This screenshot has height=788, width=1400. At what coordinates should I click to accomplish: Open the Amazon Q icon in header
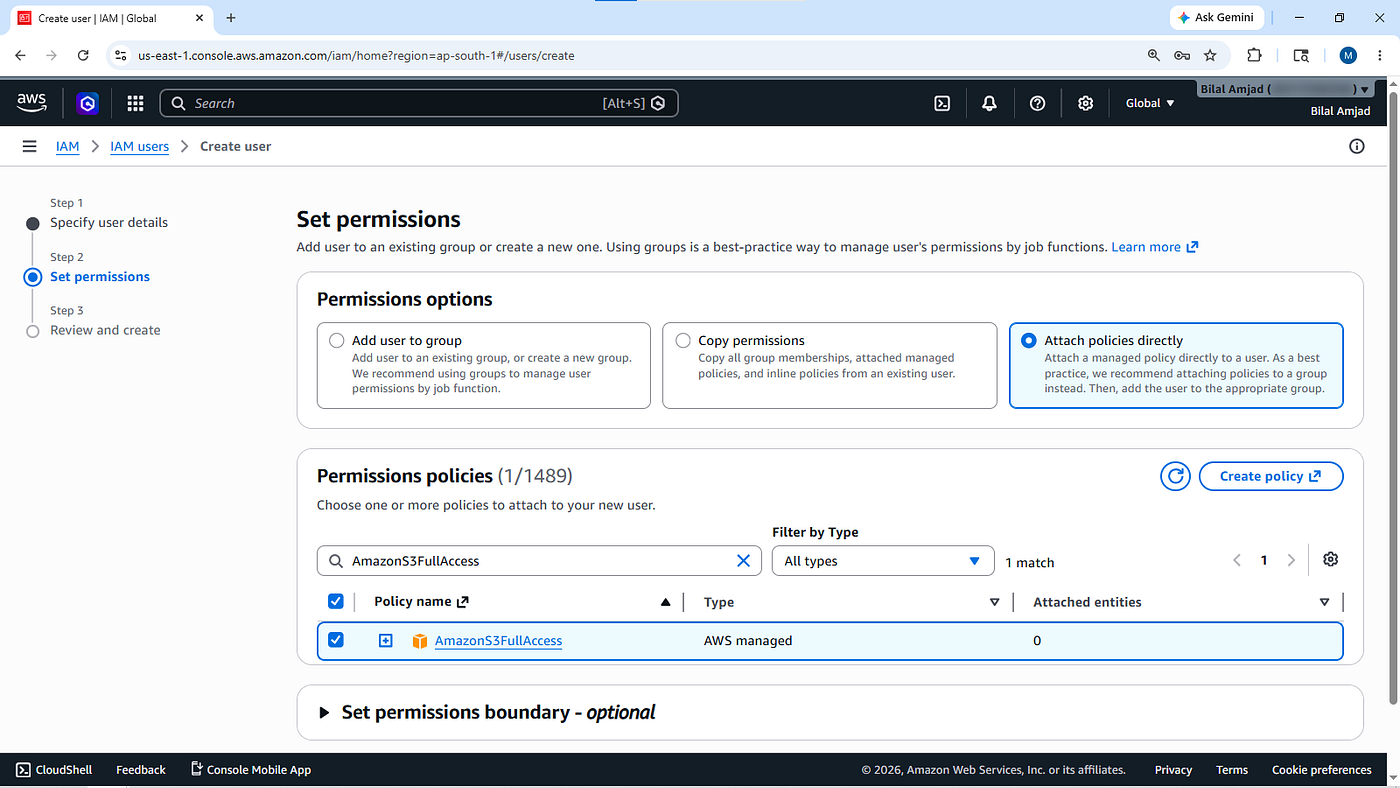(x=88, y=103)
